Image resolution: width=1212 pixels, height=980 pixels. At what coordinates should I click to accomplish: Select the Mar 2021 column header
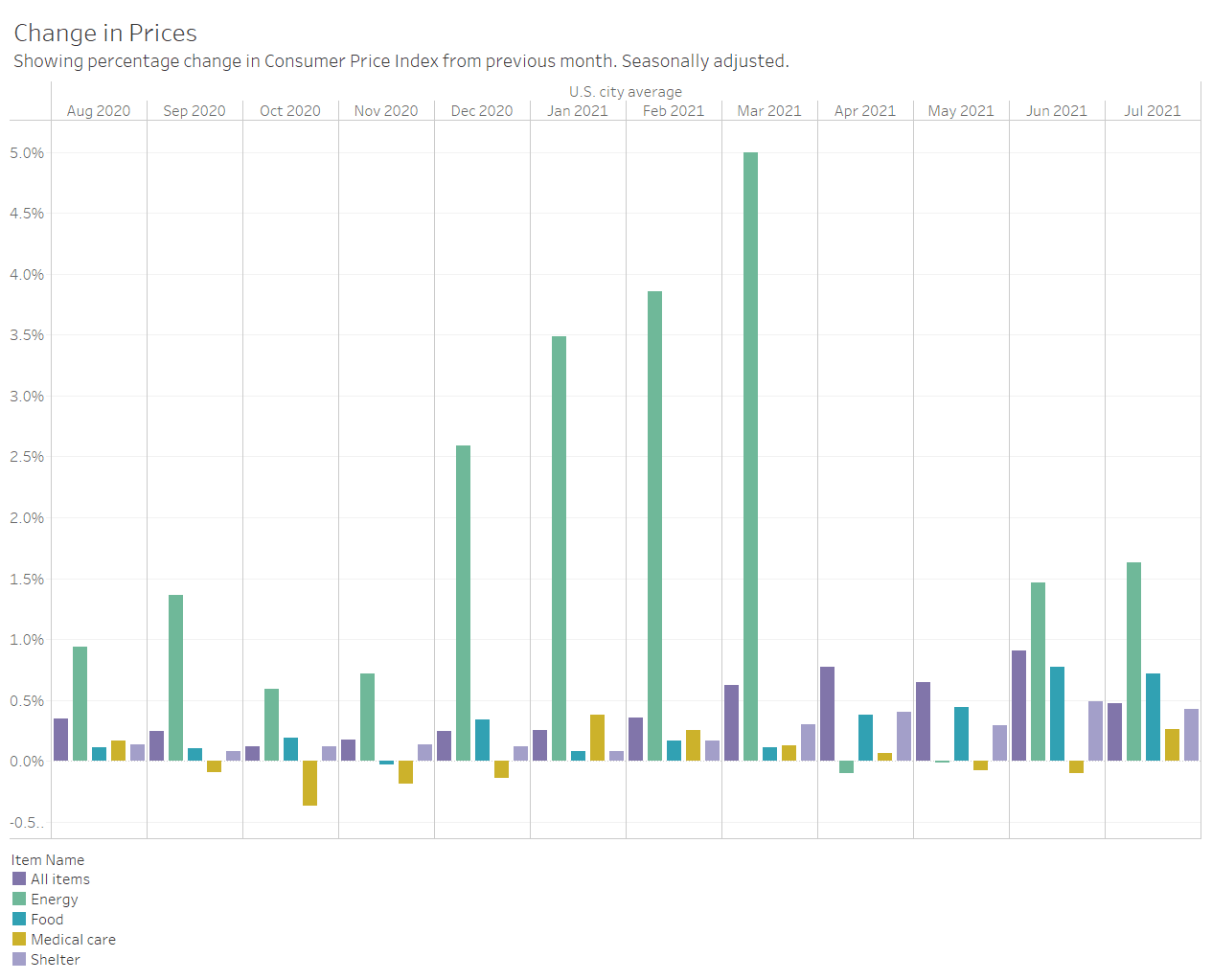(768, 111)
